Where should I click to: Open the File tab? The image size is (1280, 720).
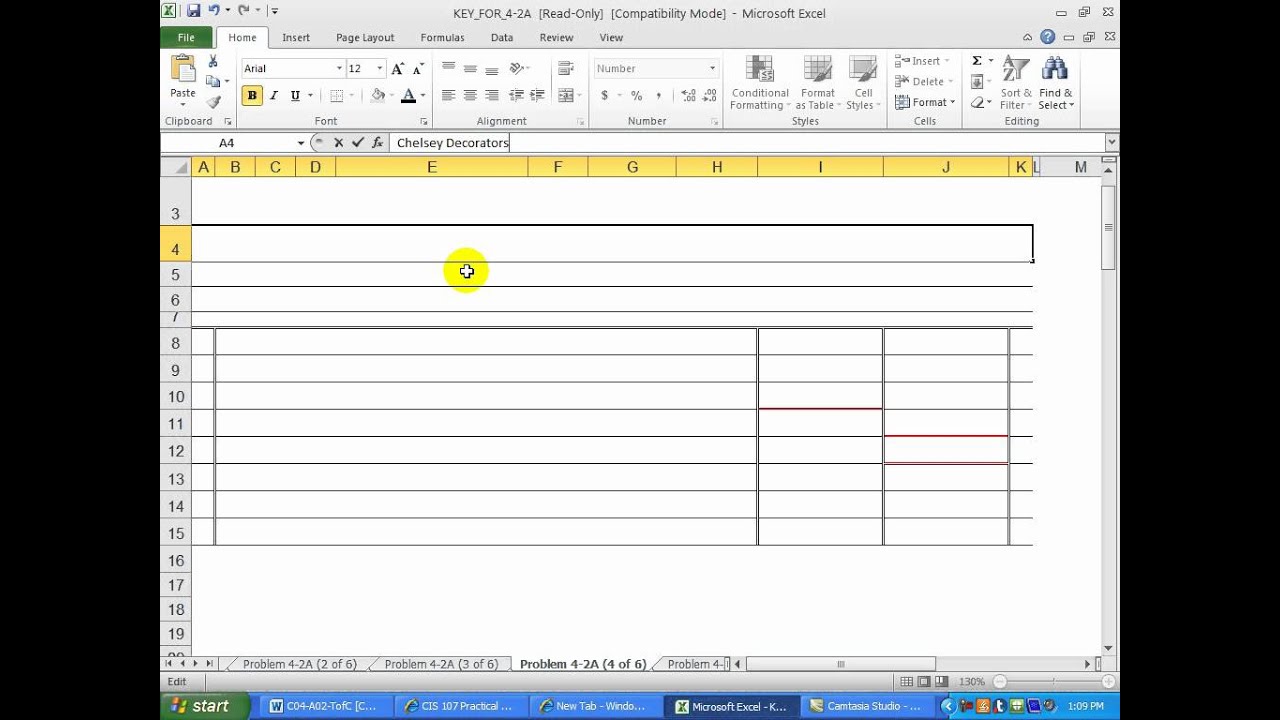(x=186, y=37)
